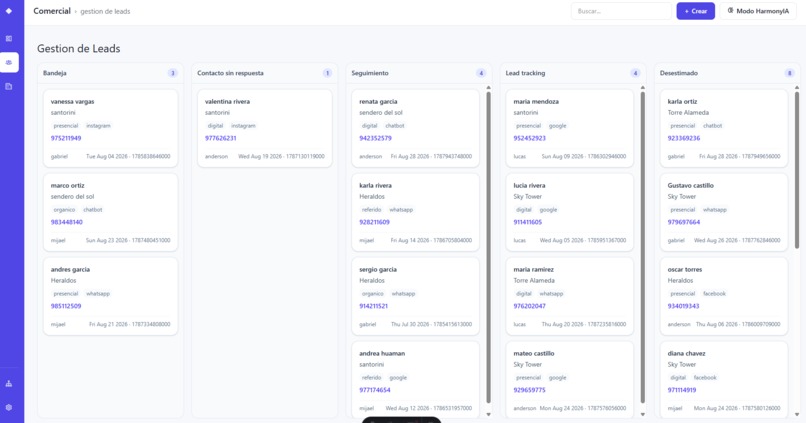Screen dimensions: 806x423
Task: Open the settings gear icon in sidebar
Action: coord(9,407)
